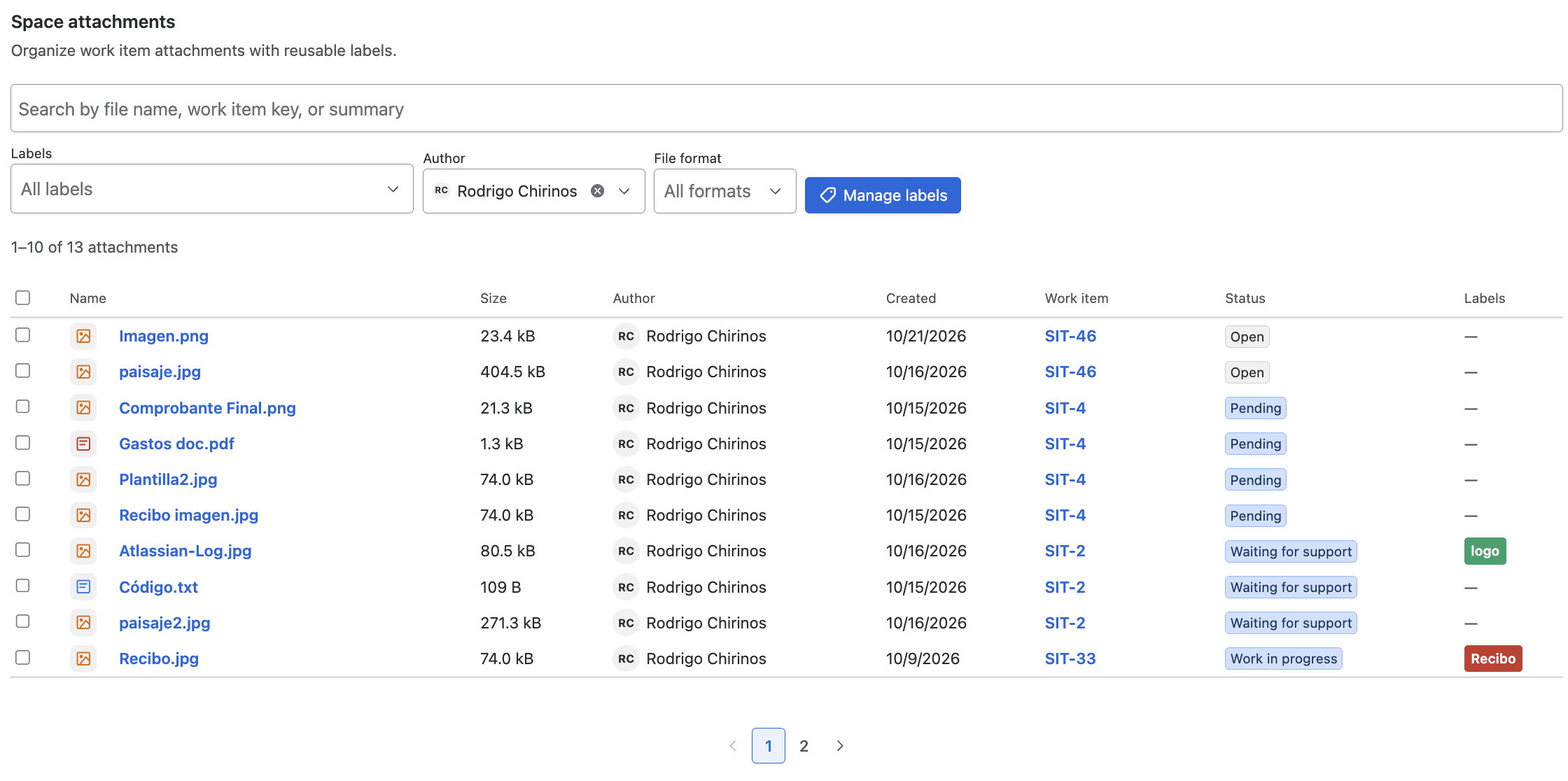Click the Name column header
Image resolution: width=1568 pixels, height=781 pixels.
coord(88,298)
